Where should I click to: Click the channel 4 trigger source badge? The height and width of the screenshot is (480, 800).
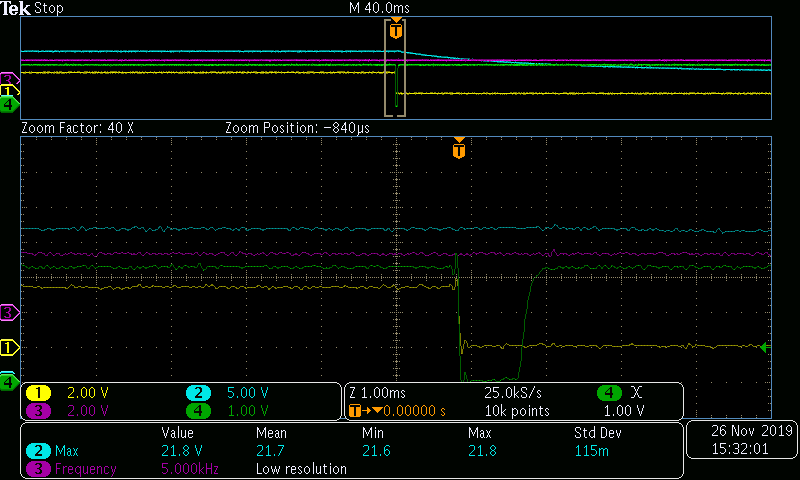tap(609, 393)
